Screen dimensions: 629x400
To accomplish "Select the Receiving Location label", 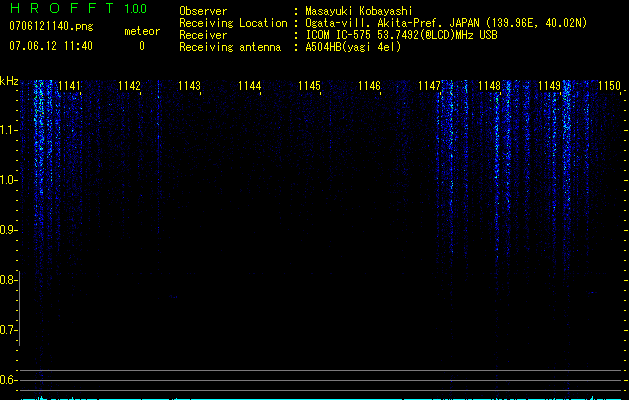I will pos(233,23).
